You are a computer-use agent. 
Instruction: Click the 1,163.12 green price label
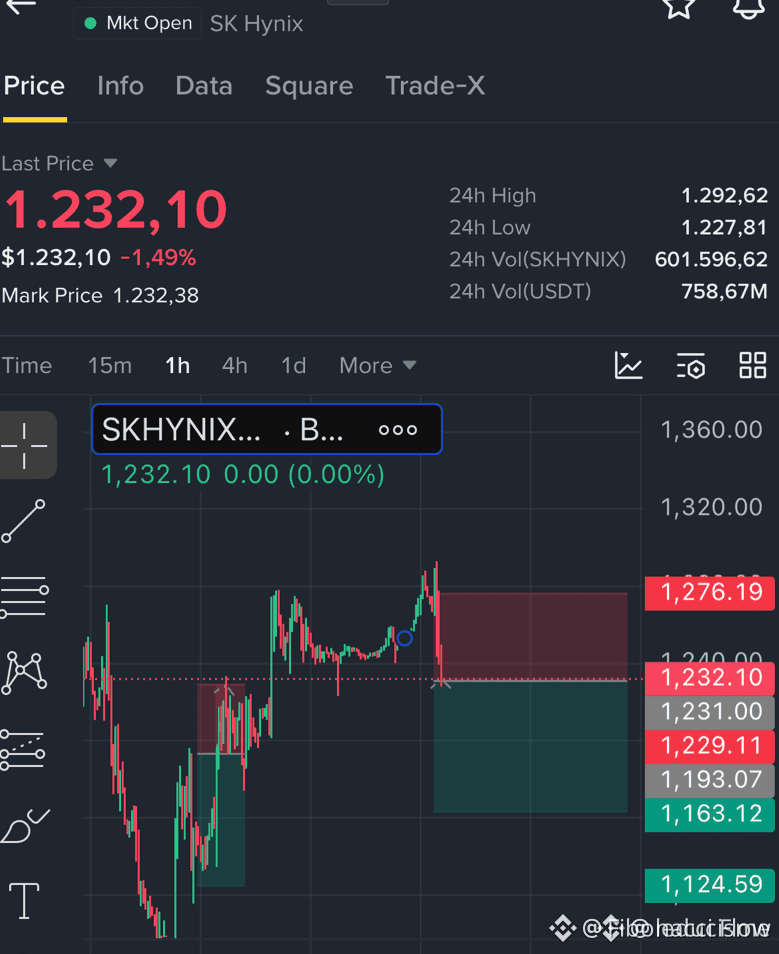point(710,814)
